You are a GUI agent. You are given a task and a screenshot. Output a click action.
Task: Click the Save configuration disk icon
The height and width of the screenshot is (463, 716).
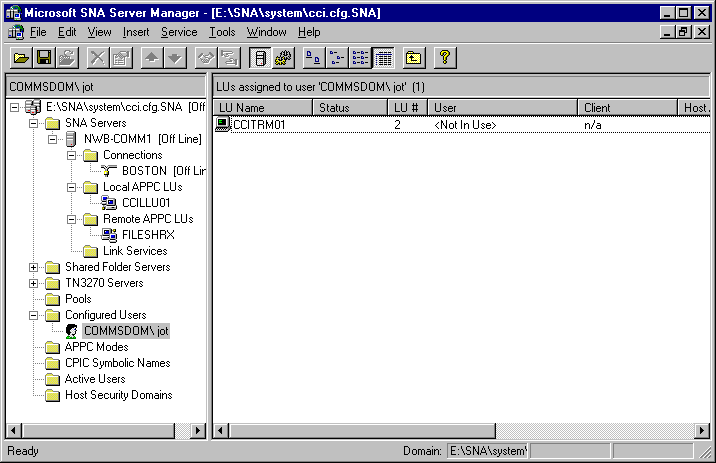click(44, 57)
